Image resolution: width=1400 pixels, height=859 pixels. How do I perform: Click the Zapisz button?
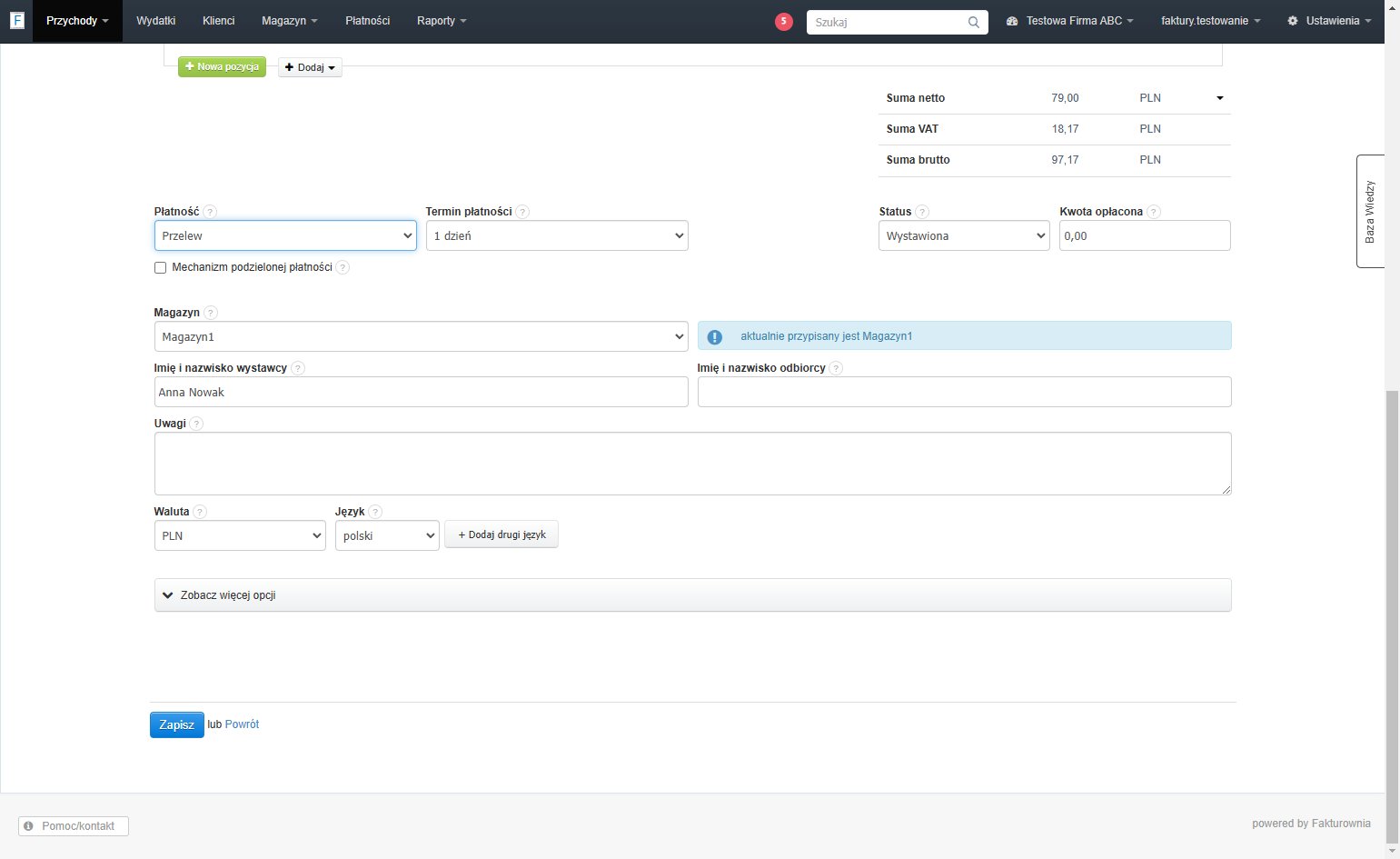177,724
